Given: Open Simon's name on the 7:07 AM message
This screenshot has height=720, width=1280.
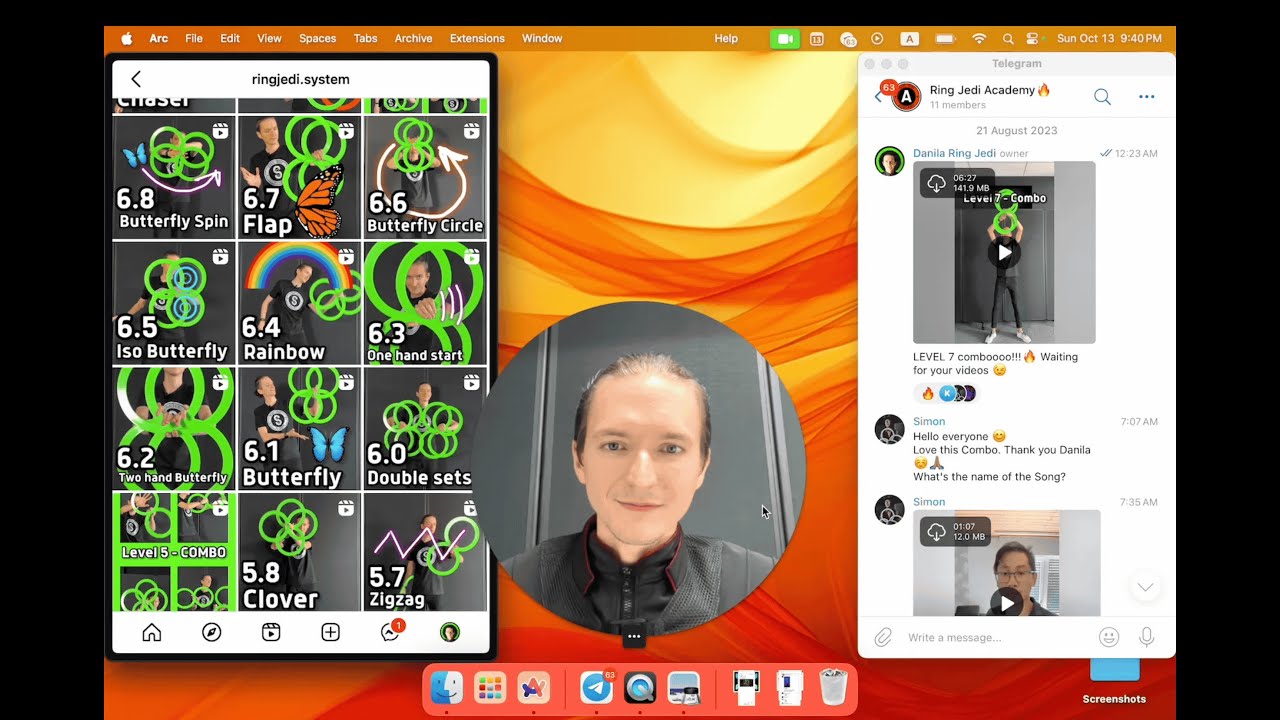Looking at the screenshot, I should [929, 421].
